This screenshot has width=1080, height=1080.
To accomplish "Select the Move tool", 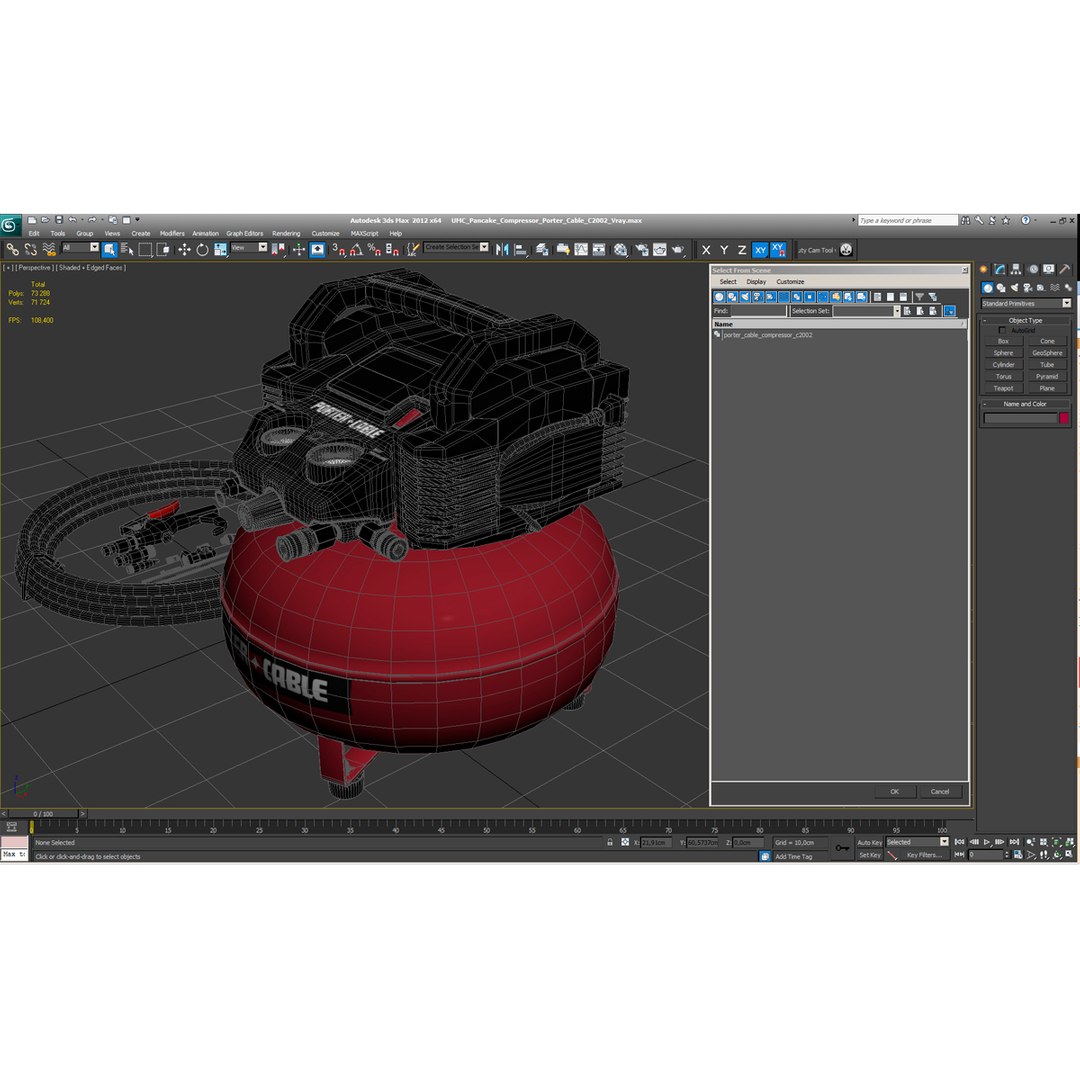I will [184, 249].
